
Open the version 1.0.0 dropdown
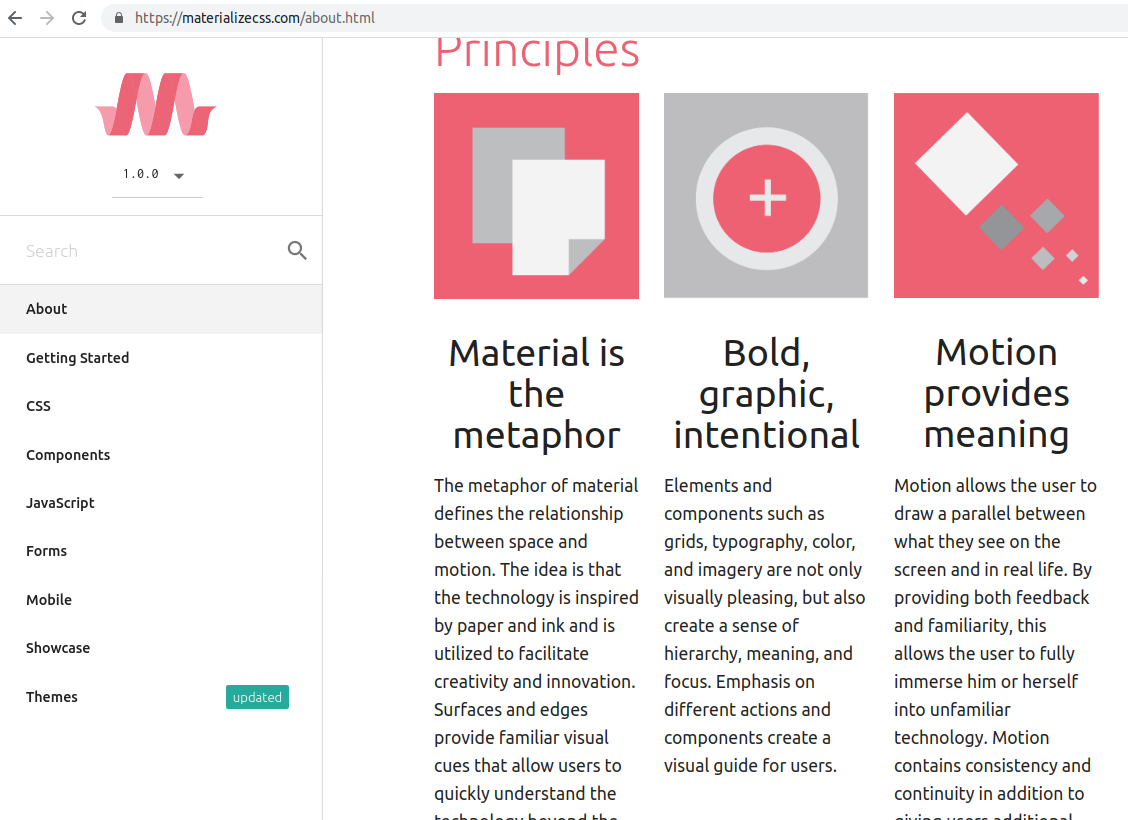[x=157, y=173]
